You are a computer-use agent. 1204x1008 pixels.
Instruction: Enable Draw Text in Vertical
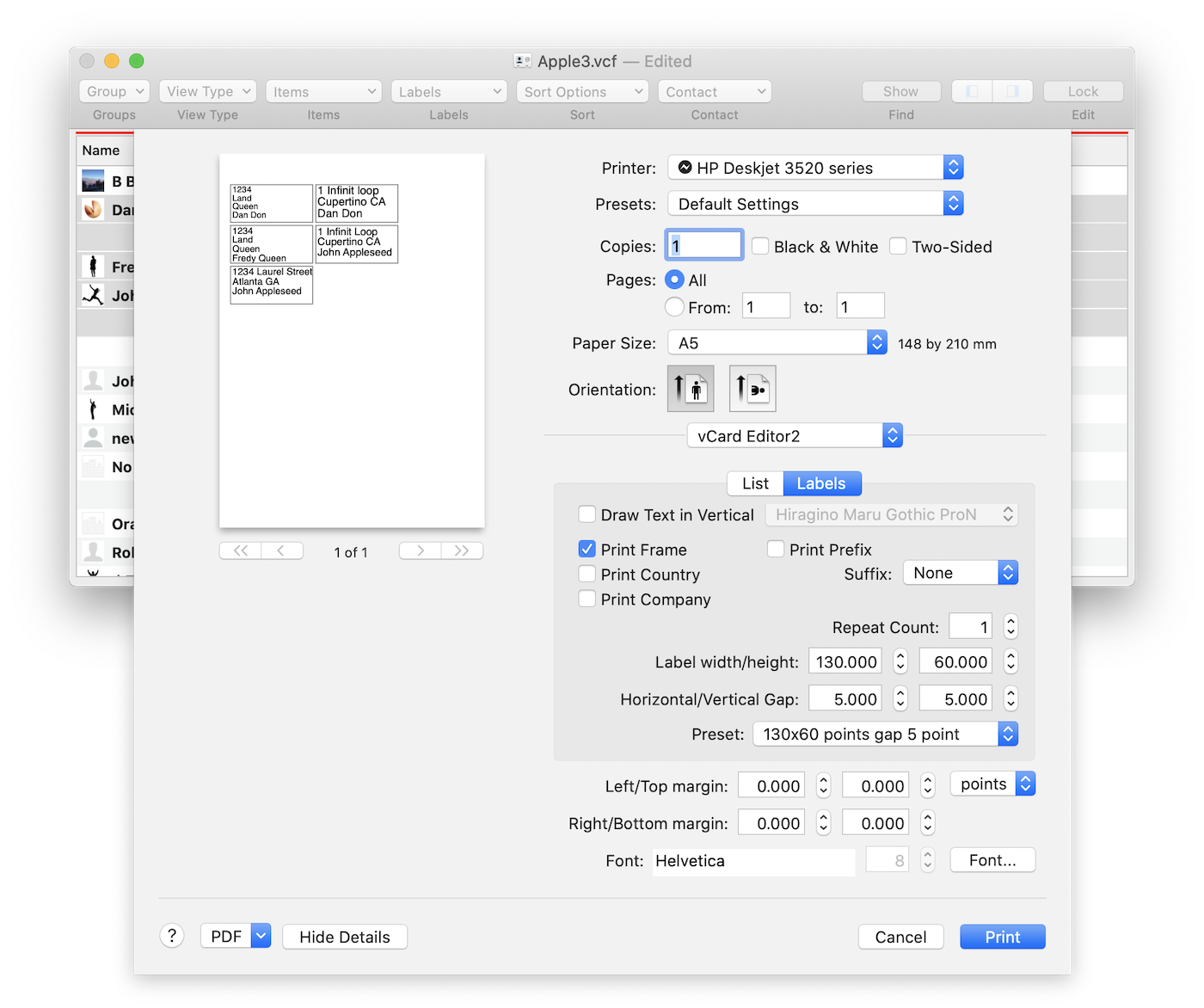[x=587, y=514]
